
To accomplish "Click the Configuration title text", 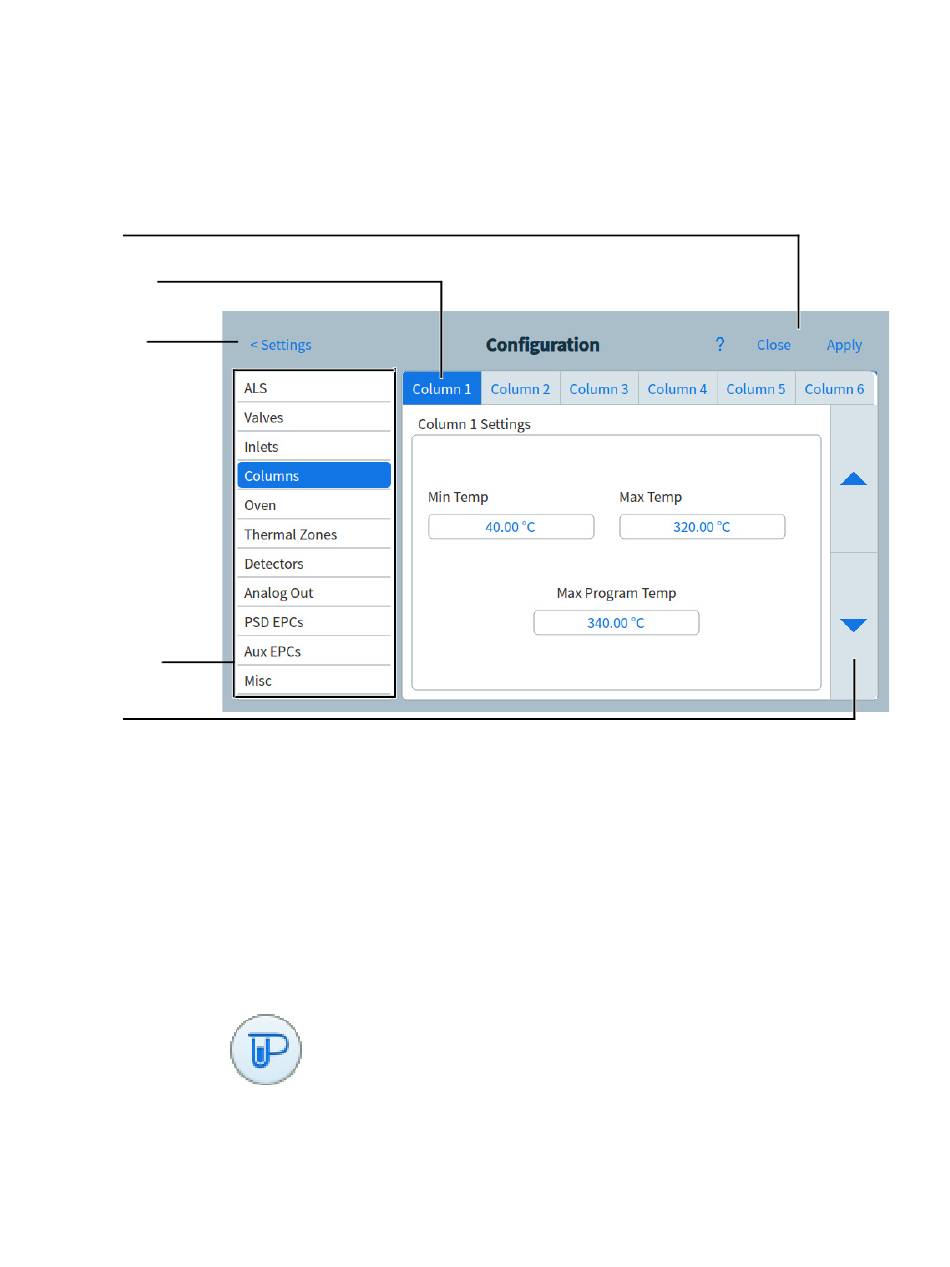I will [543, 345].
